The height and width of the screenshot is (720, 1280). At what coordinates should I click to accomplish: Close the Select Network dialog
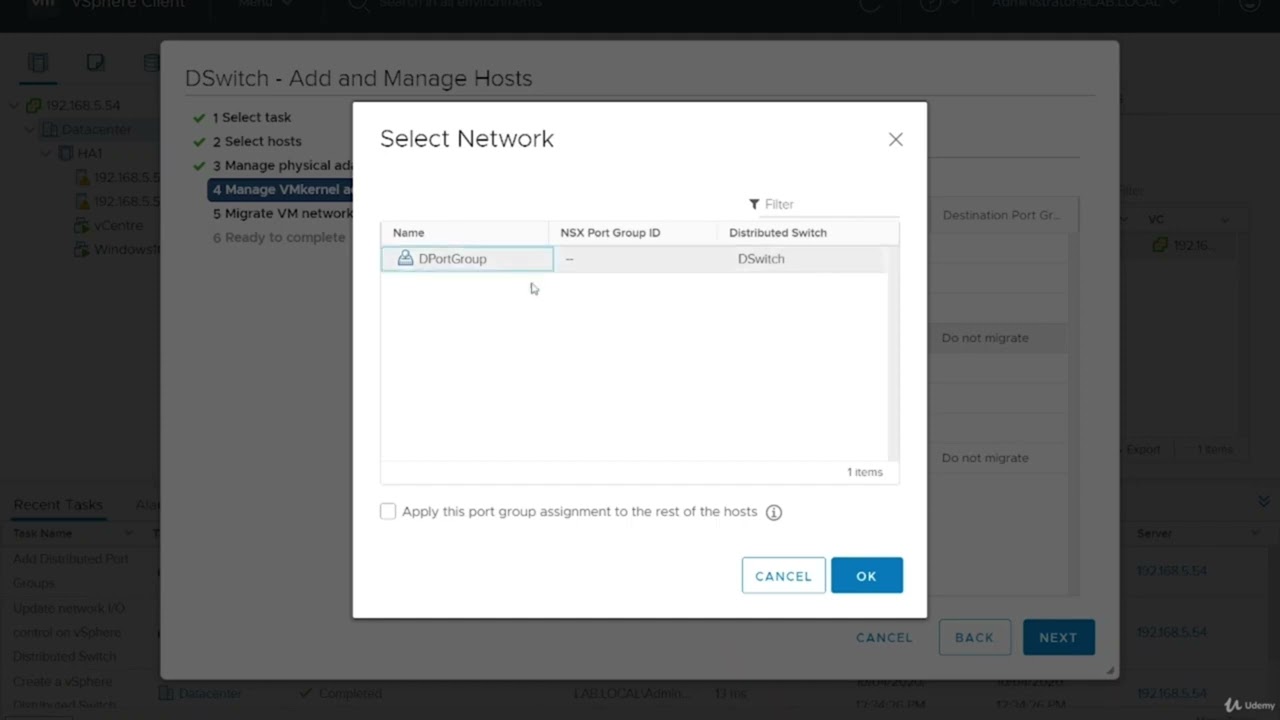click(895, 140)
